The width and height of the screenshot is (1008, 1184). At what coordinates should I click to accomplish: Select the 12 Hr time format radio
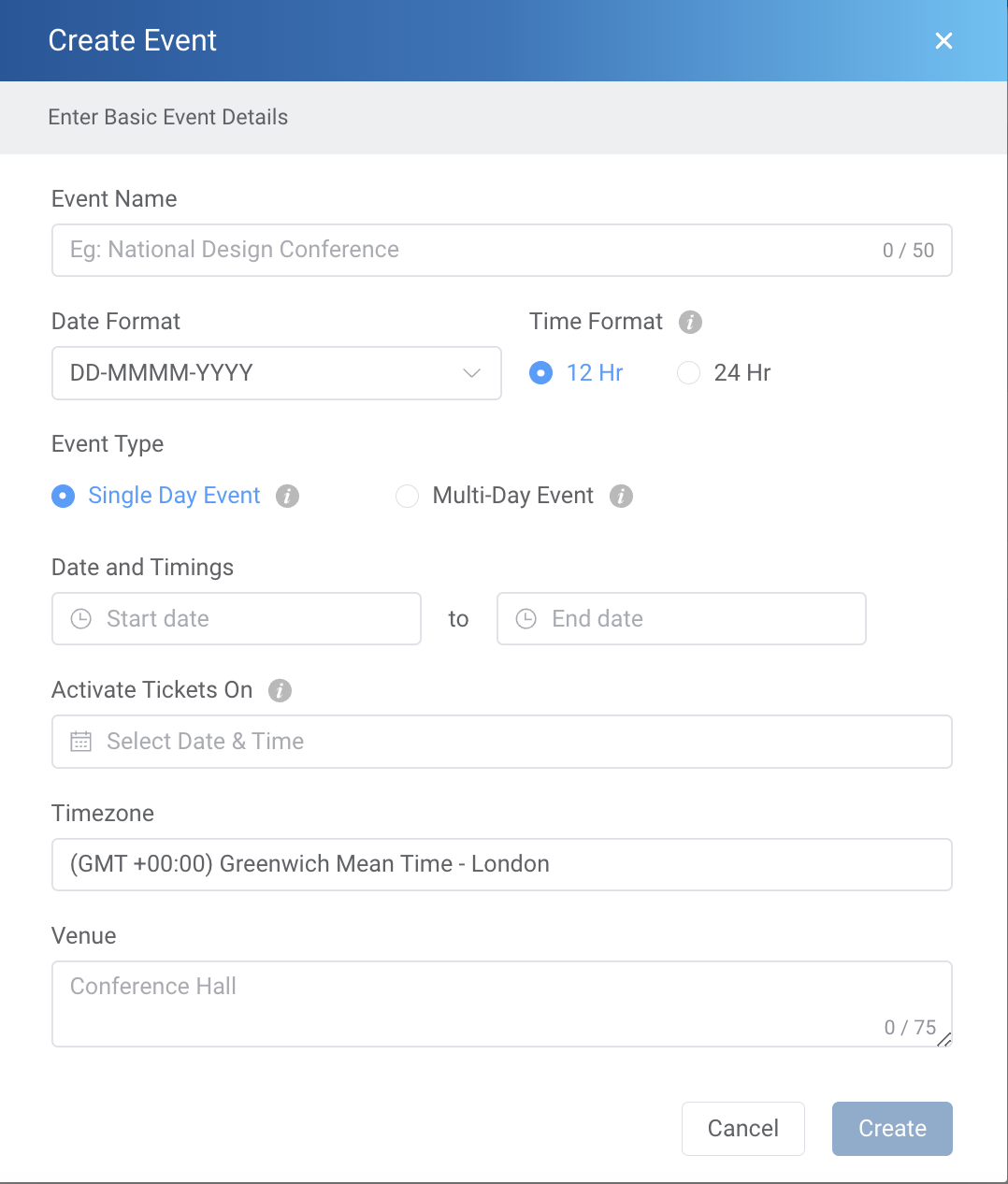point(540,372)
